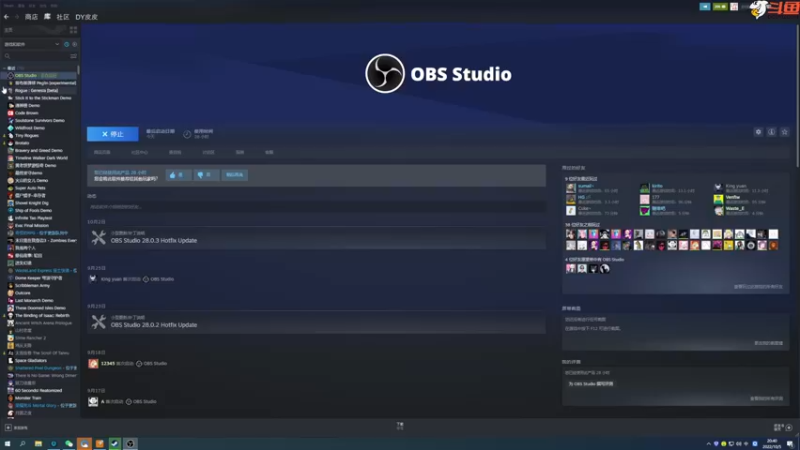This screenshot has height=450, width=800.
Task: Add OBS Studio to favorites with star
Action: [785, 132]
